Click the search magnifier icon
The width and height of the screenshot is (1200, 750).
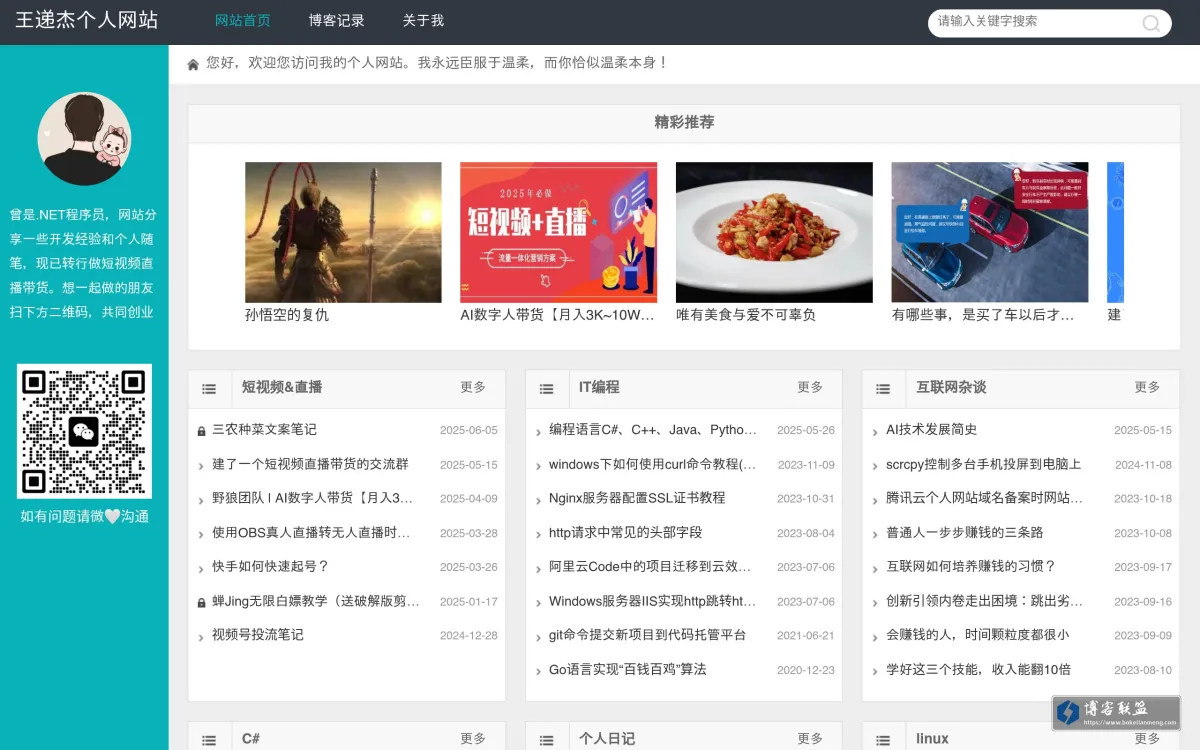click(1151, 23)
